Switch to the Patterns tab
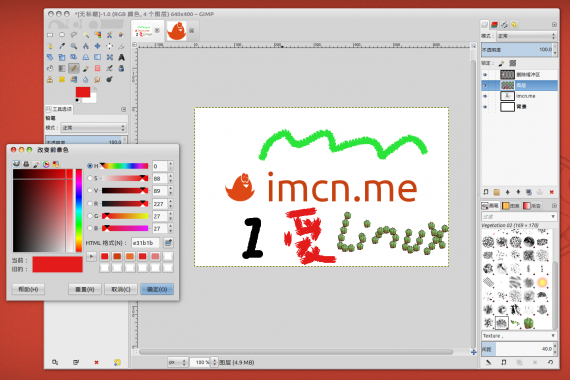 (511, 205)
